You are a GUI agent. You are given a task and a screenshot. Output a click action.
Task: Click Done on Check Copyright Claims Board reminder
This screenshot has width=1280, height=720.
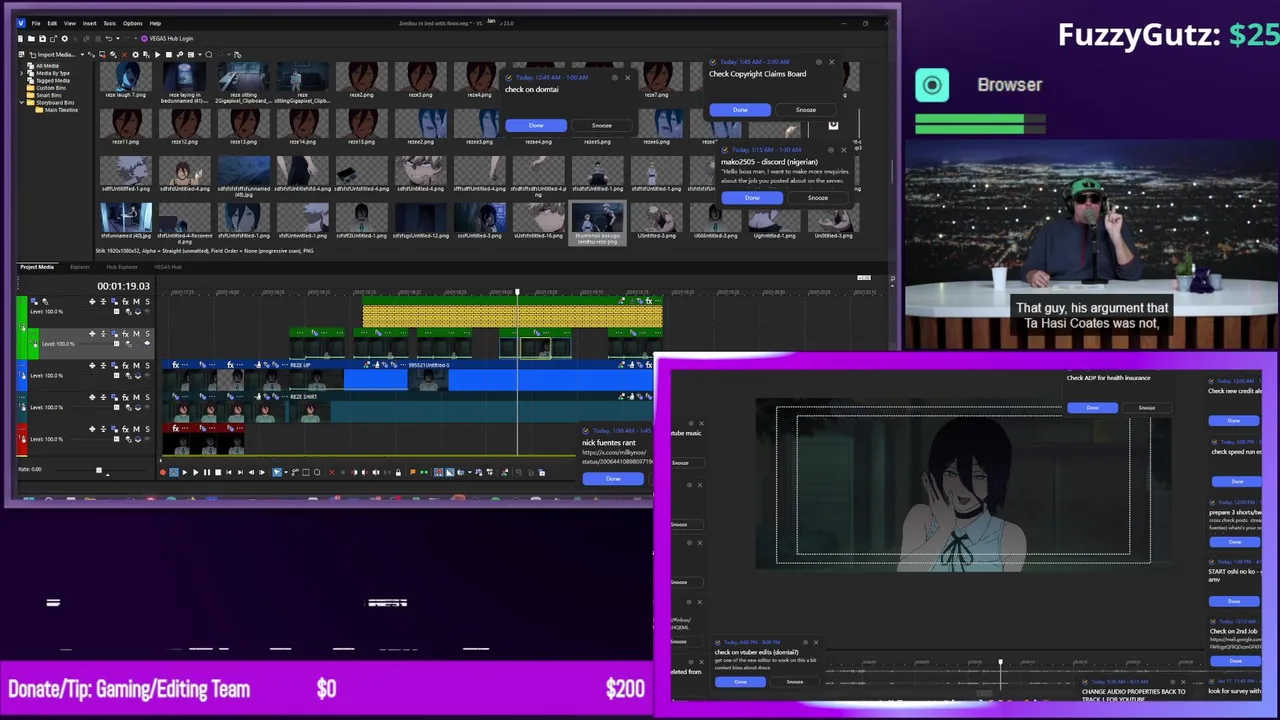point(740,110)
